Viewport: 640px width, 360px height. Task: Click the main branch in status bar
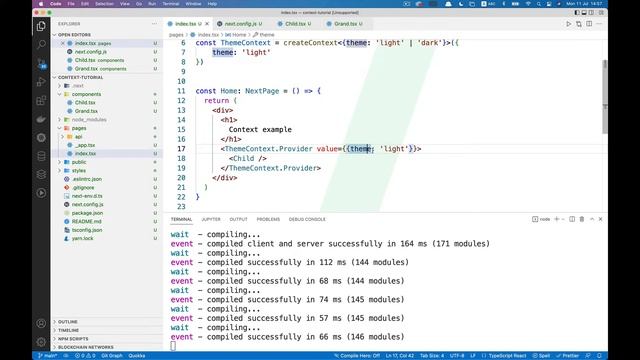coord(47,356)
